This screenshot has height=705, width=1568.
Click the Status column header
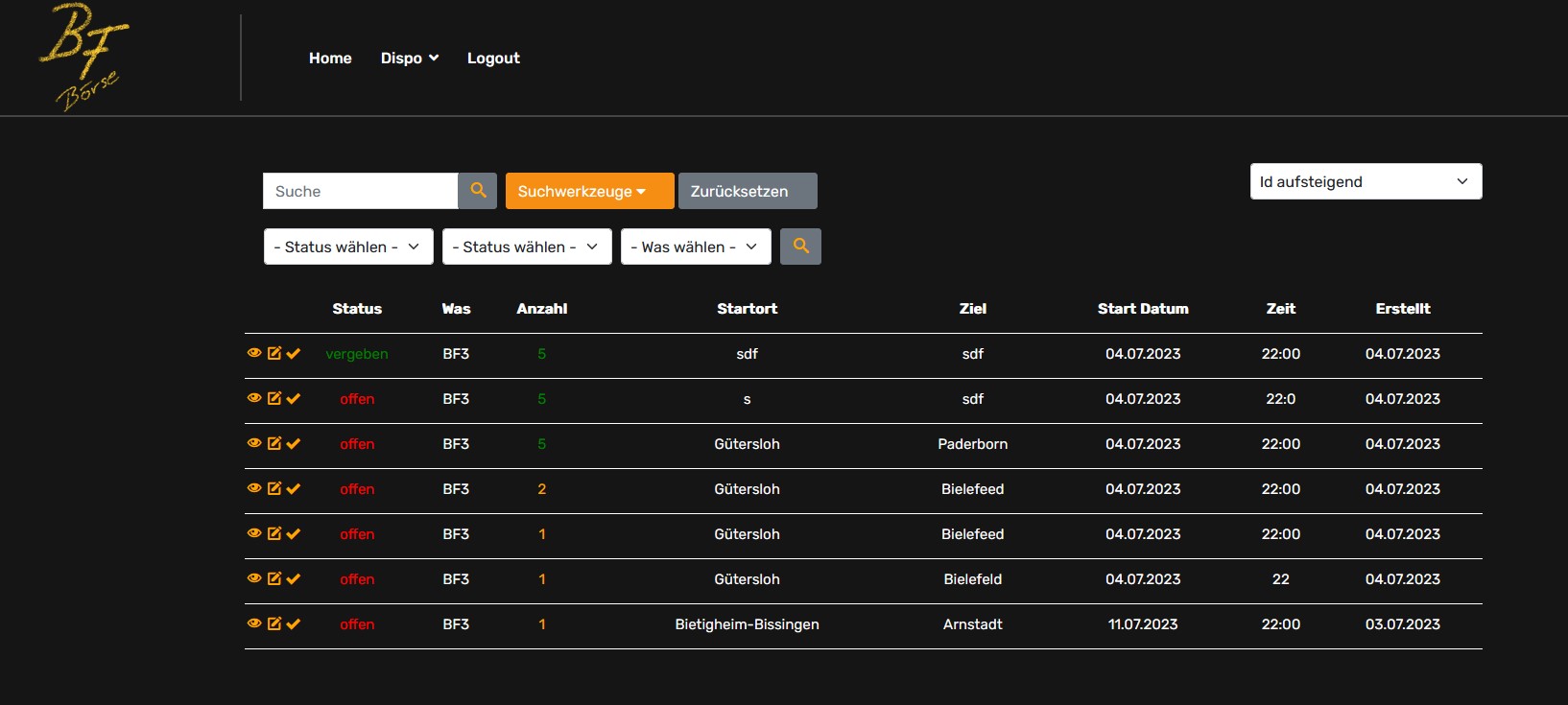click(x=357, y=309)
